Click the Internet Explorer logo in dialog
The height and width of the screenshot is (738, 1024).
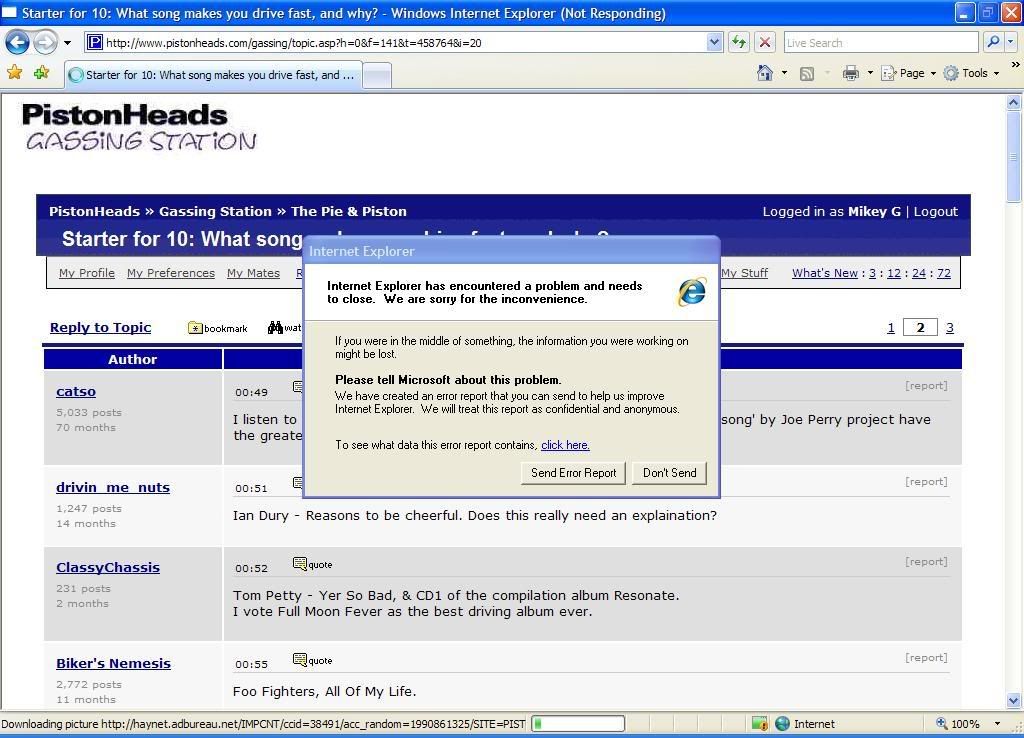692,291
